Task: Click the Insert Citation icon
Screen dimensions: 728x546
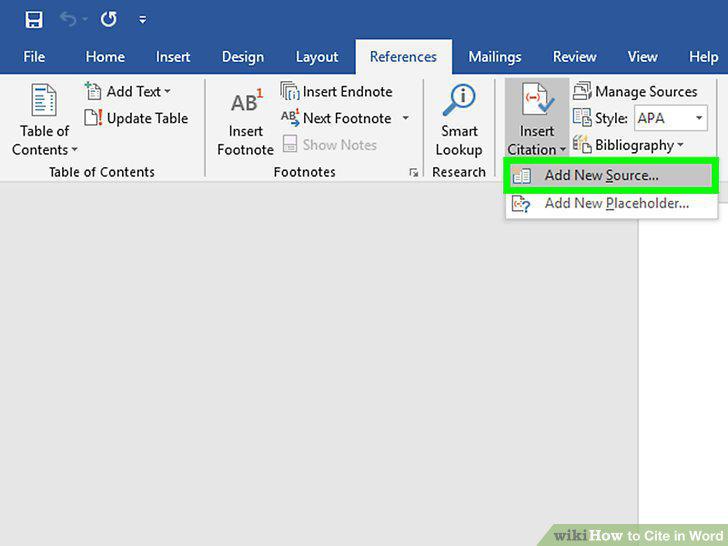Action: pos(537,99)
